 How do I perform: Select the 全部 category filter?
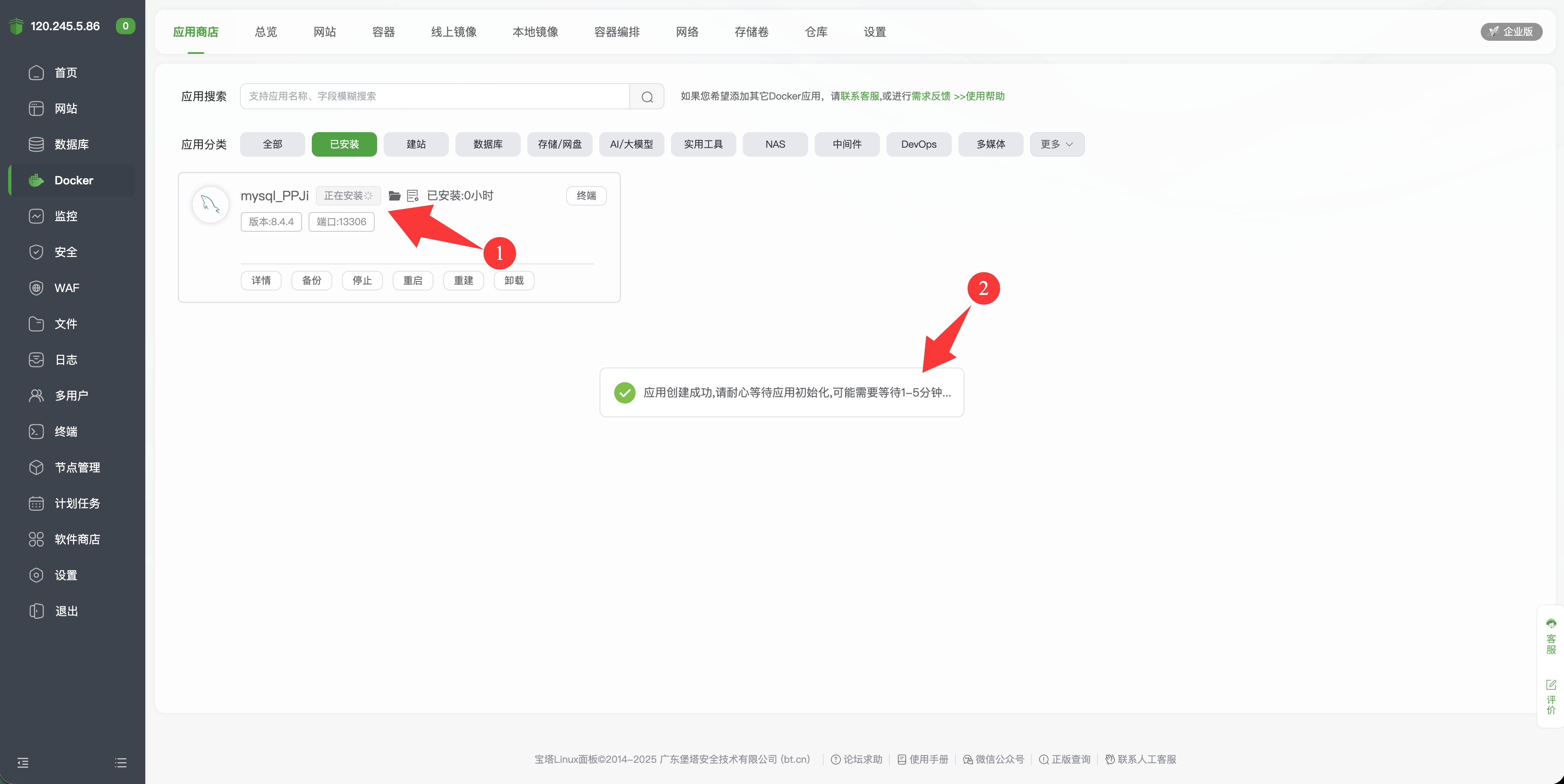(x=272, y=144)
